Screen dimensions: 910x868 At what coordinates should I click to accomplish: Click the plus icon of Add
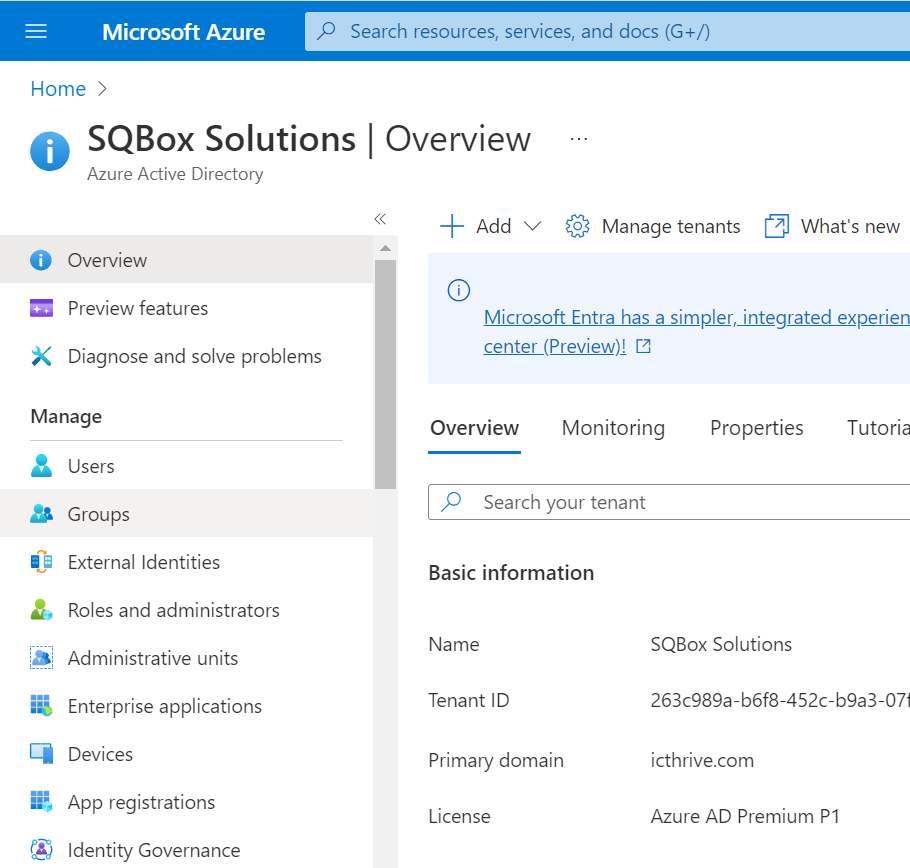pos(452,226)
